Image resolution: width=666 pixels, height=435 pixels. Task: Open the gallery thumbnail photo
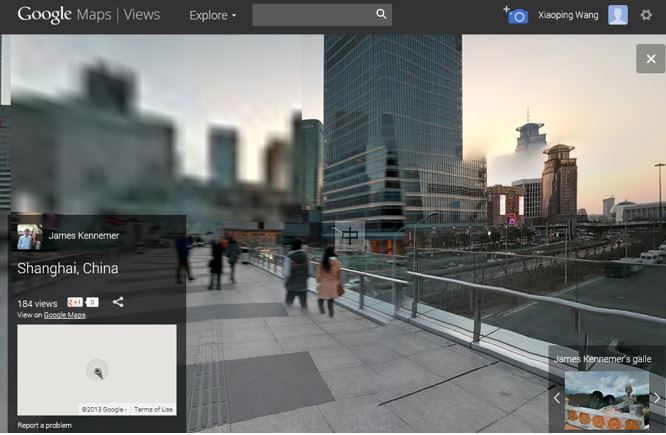pos(606,400)
